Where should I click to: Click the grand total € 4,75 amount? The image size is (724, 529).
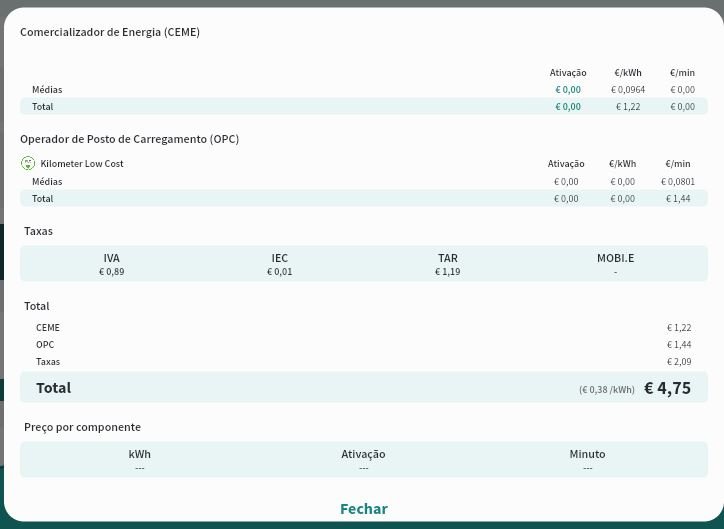coord(667,388)
